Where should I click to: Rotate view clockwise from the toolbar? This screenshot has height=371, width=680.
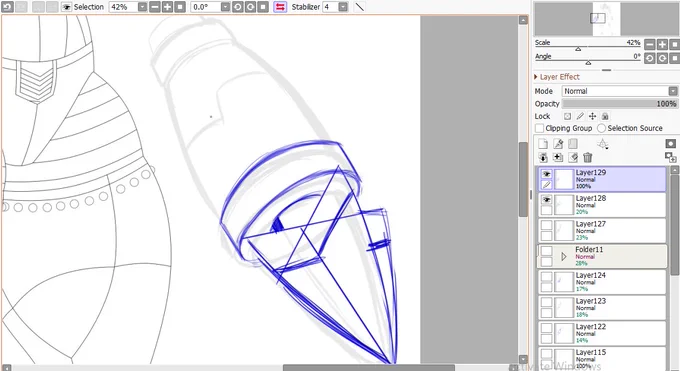click(250, 7)
